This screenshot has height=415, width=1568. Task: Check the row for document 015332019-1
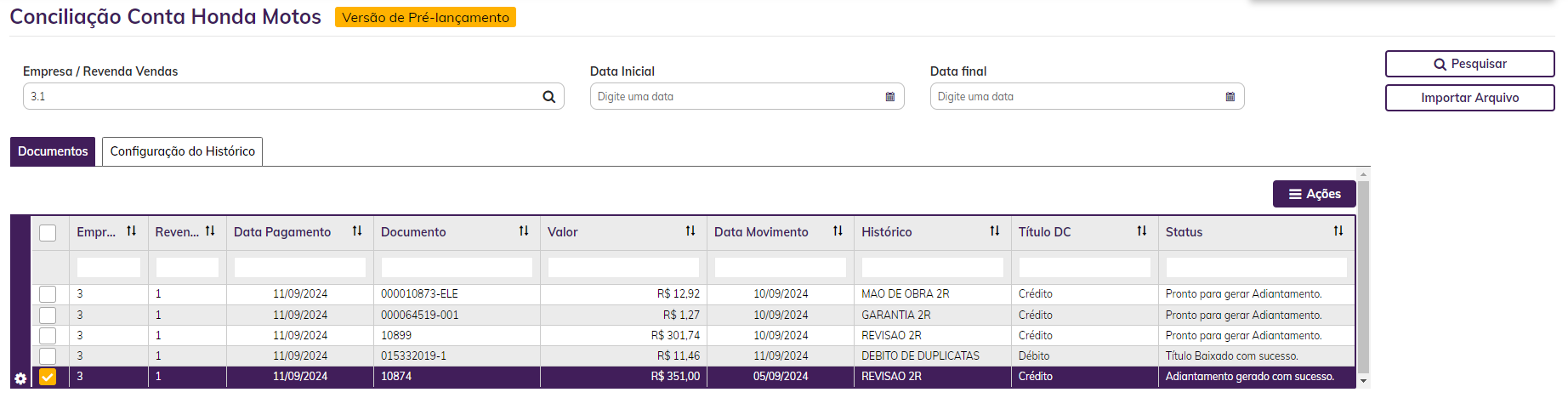point(48,356)
